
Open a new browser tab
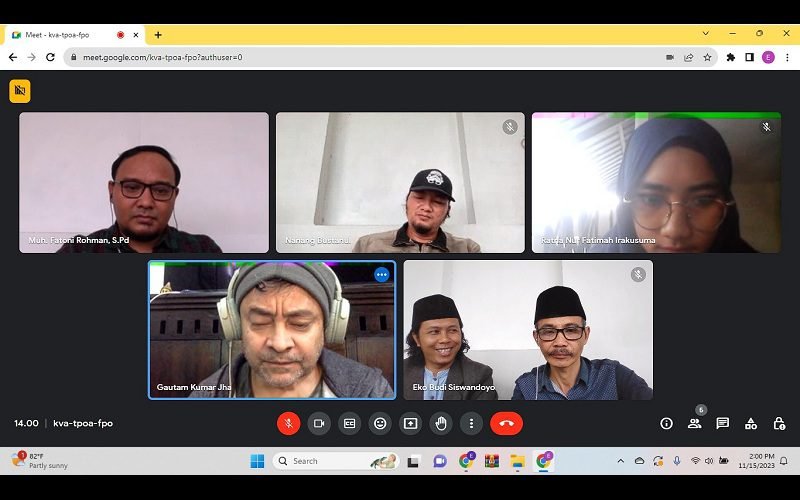[x=158, y=35]
